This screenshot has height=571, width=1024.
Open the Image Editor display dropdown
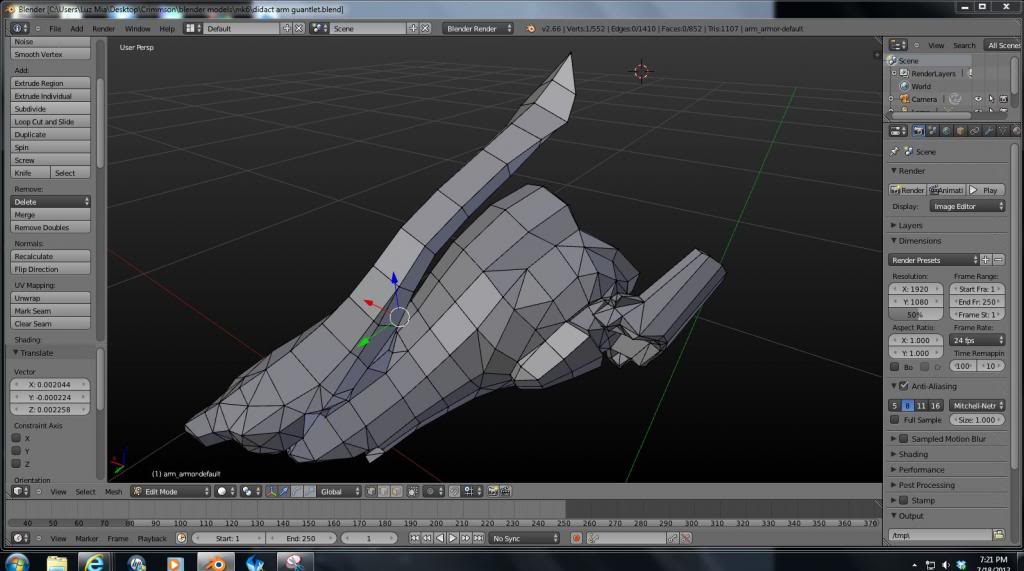(x=967, y=206)
